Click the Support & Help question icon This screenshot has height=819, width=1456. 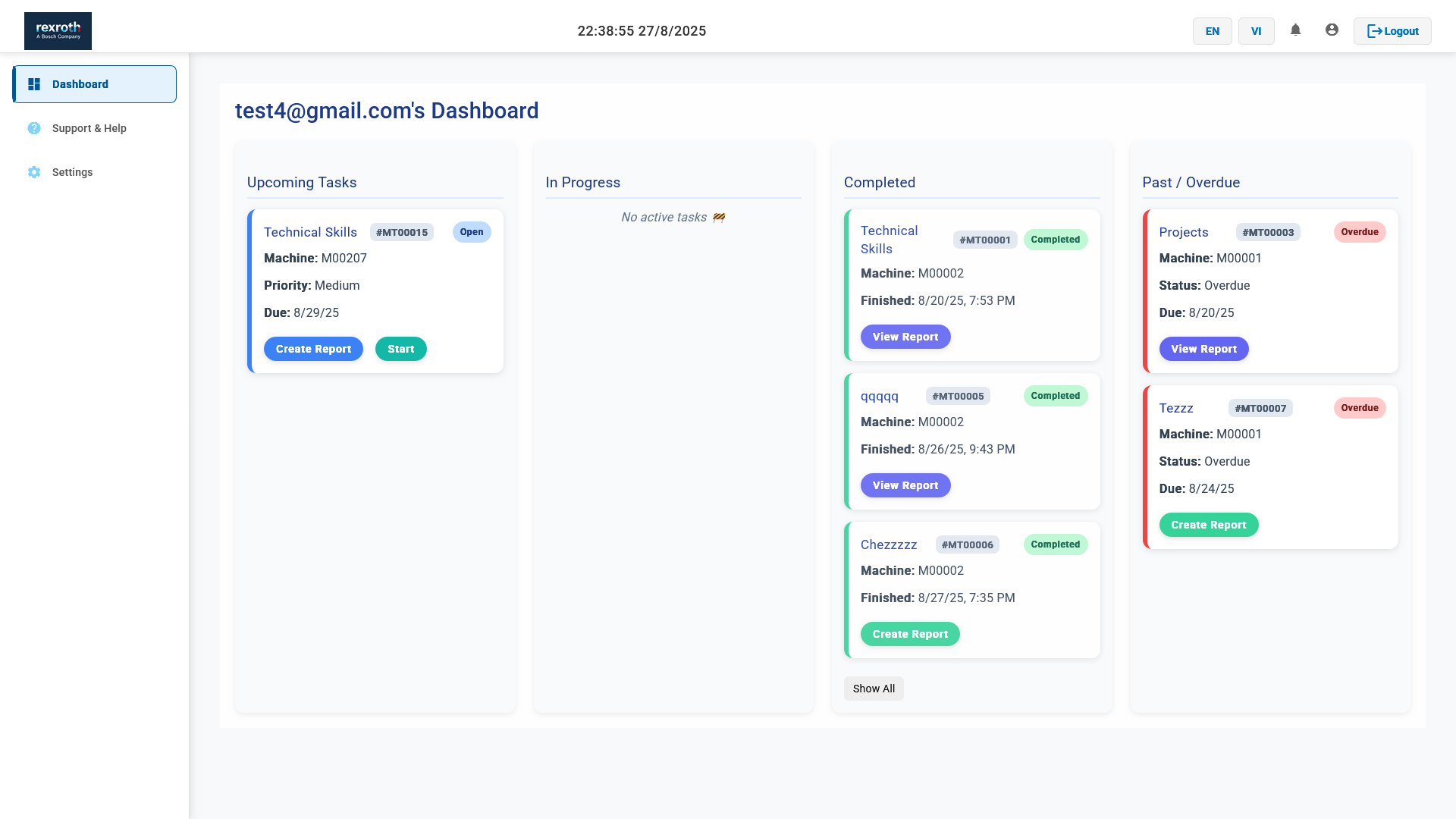pyautogui.click(x=34, y=128)
